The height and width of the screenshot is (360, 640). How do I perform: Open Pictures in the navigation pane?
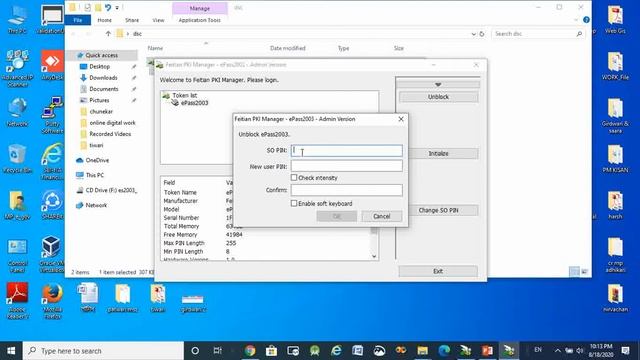click(x=99, y=100)
